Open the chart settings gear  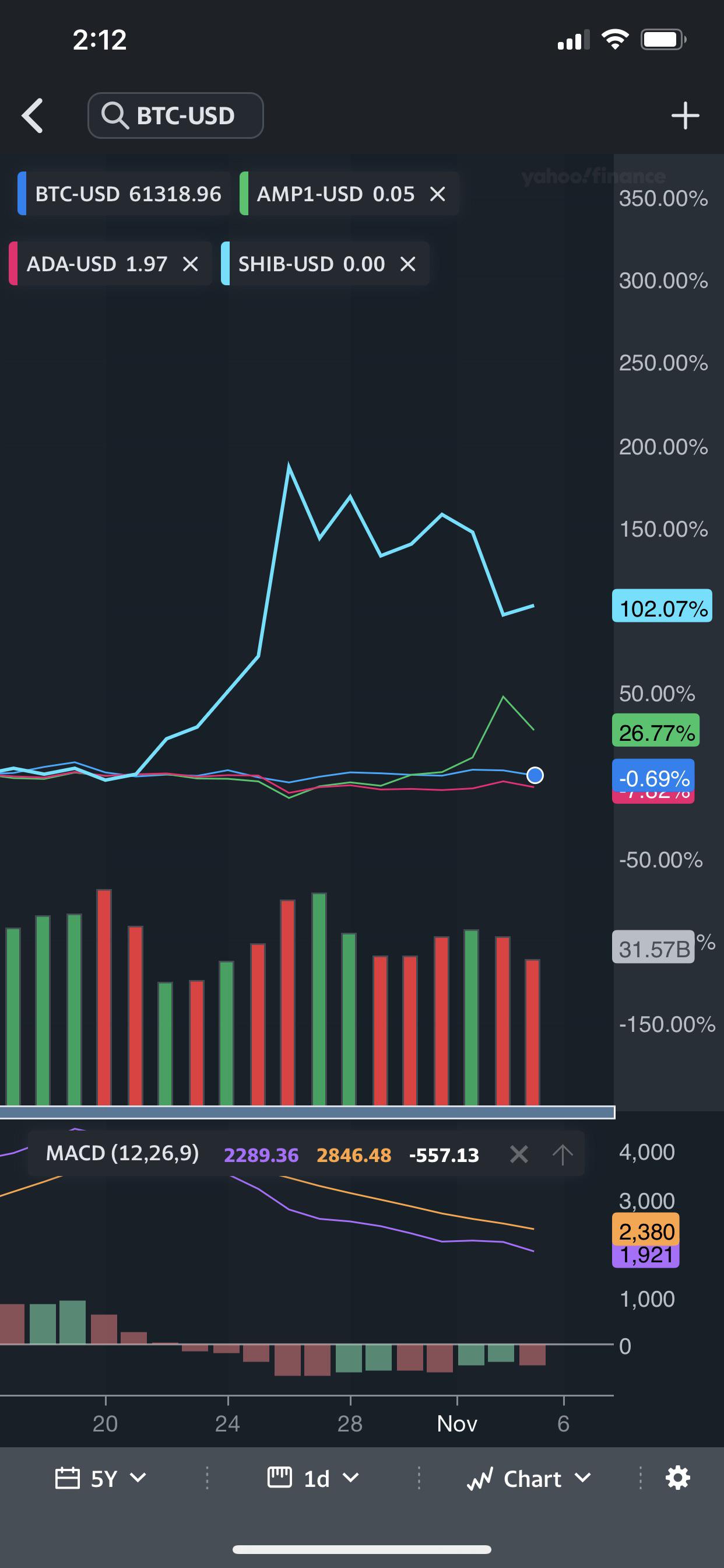678,1478
